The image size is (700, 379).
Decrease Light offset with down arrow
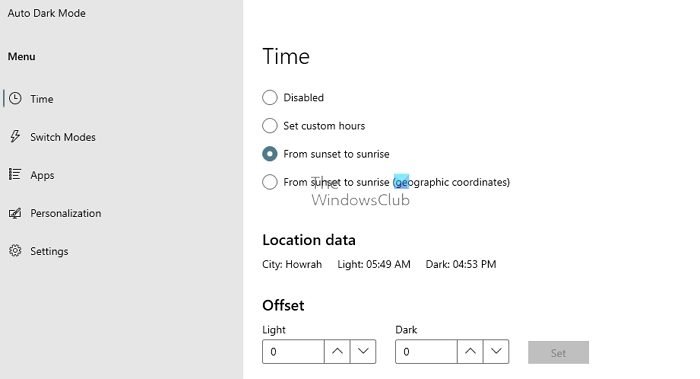pos(363,351)
